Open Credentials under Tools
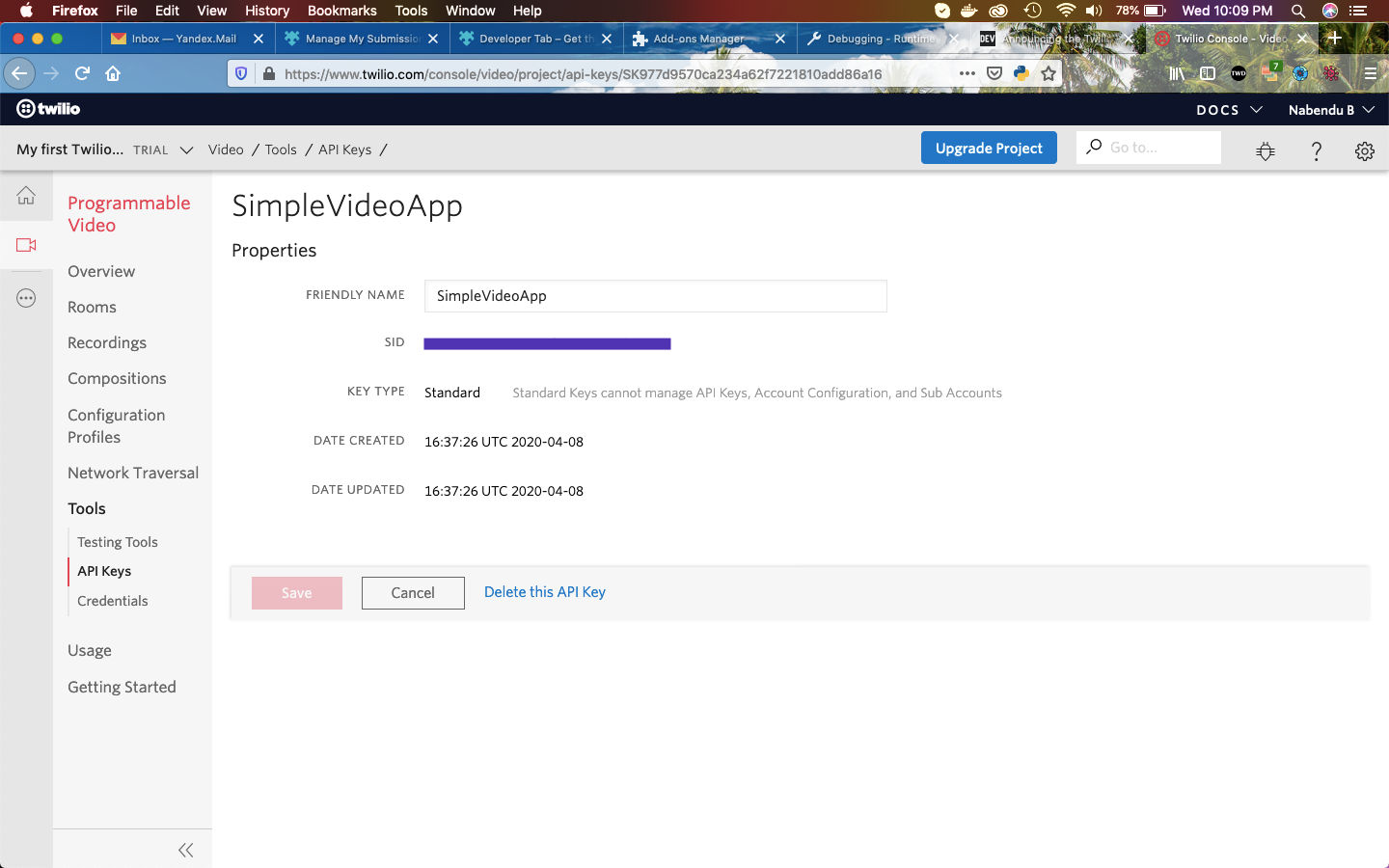The width and height of the screenshot is (1389, 868). point(113,601)
